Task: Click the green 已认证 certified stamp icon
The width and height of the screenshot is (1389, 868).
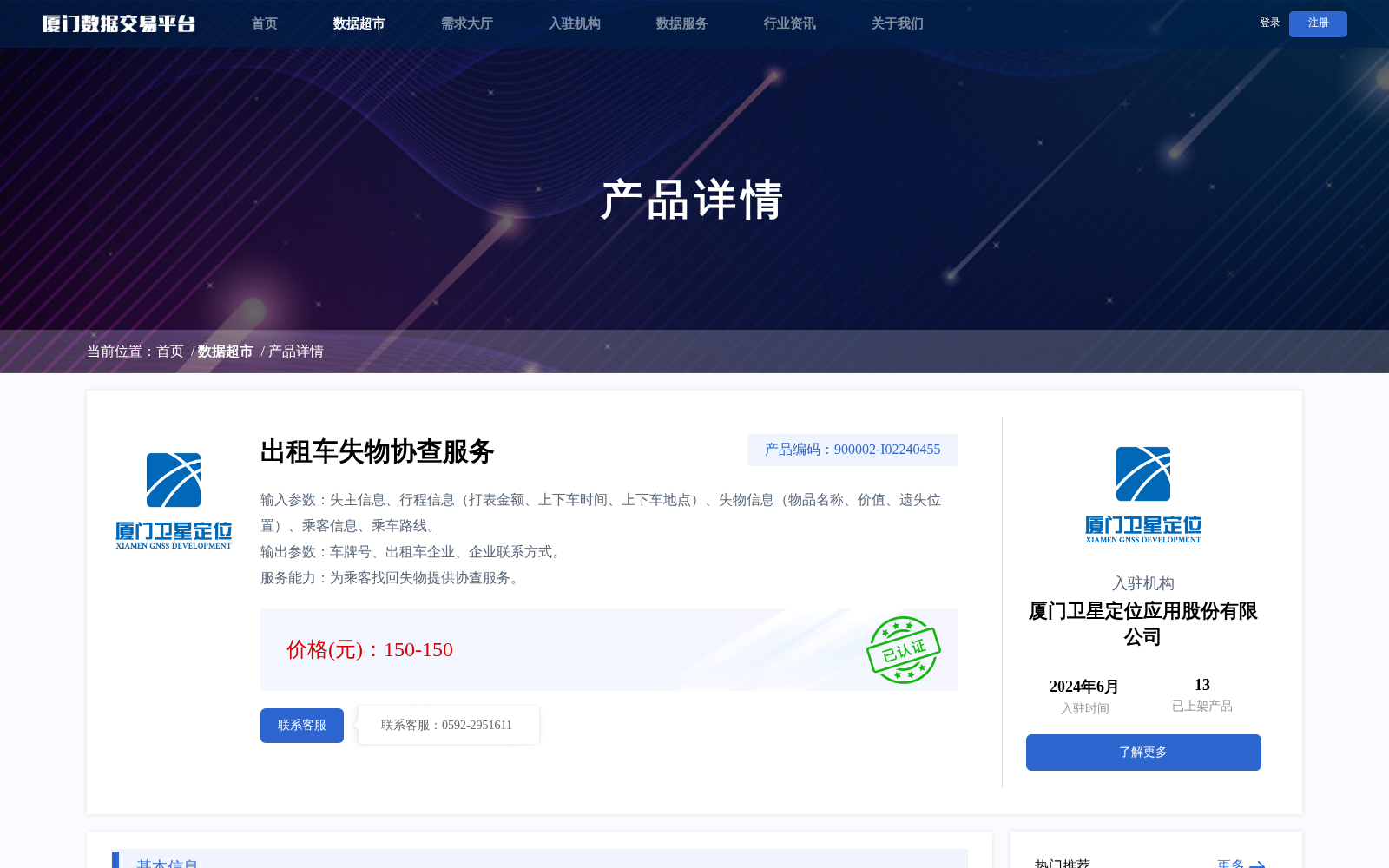Action: (x=903, y=650)
